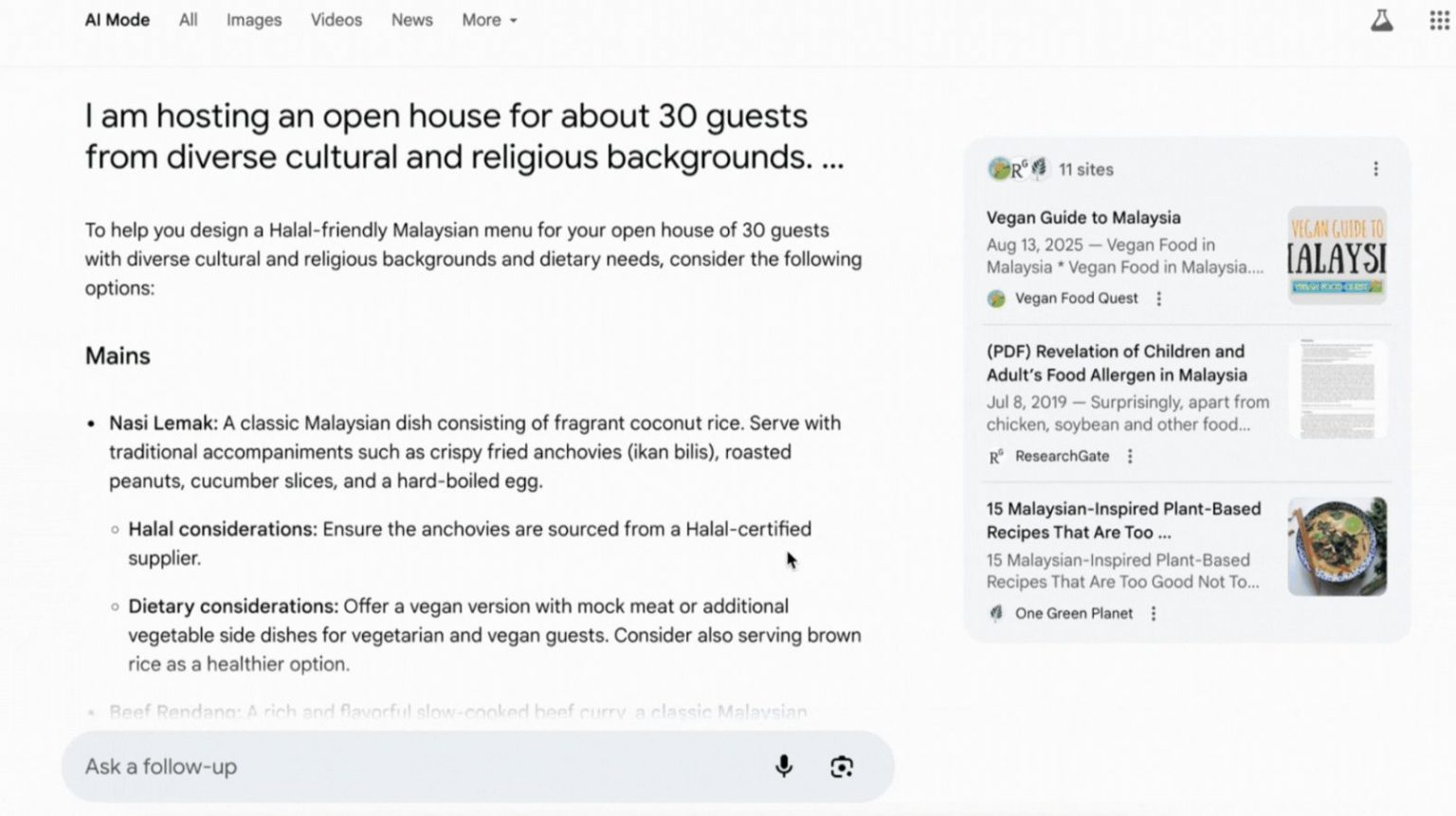Open options next to One Green Planet
Screen dimensions: 1456x816
coord(1154,614)
